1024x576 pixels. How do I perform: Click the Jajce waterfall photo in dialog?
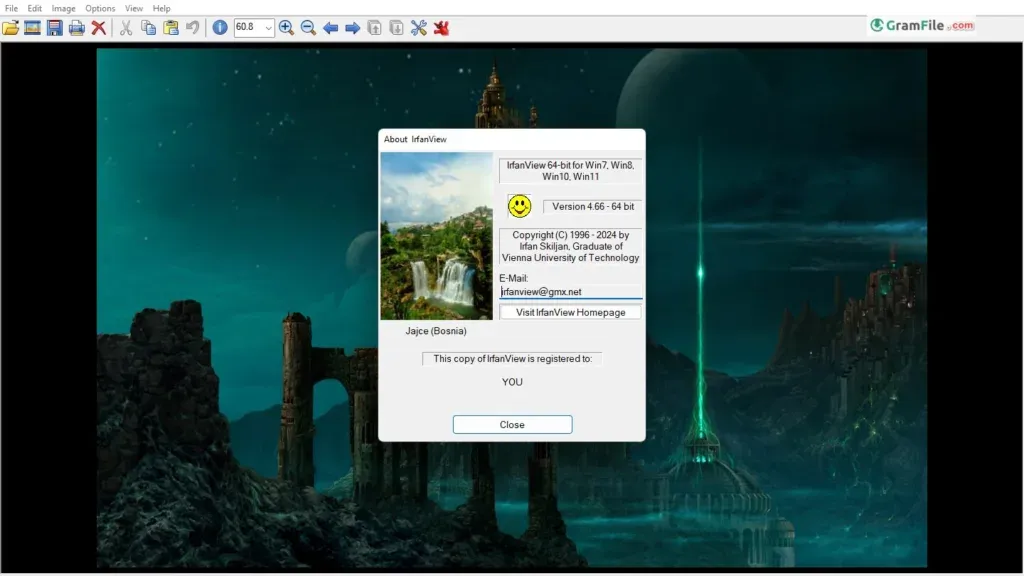point(436,236)
